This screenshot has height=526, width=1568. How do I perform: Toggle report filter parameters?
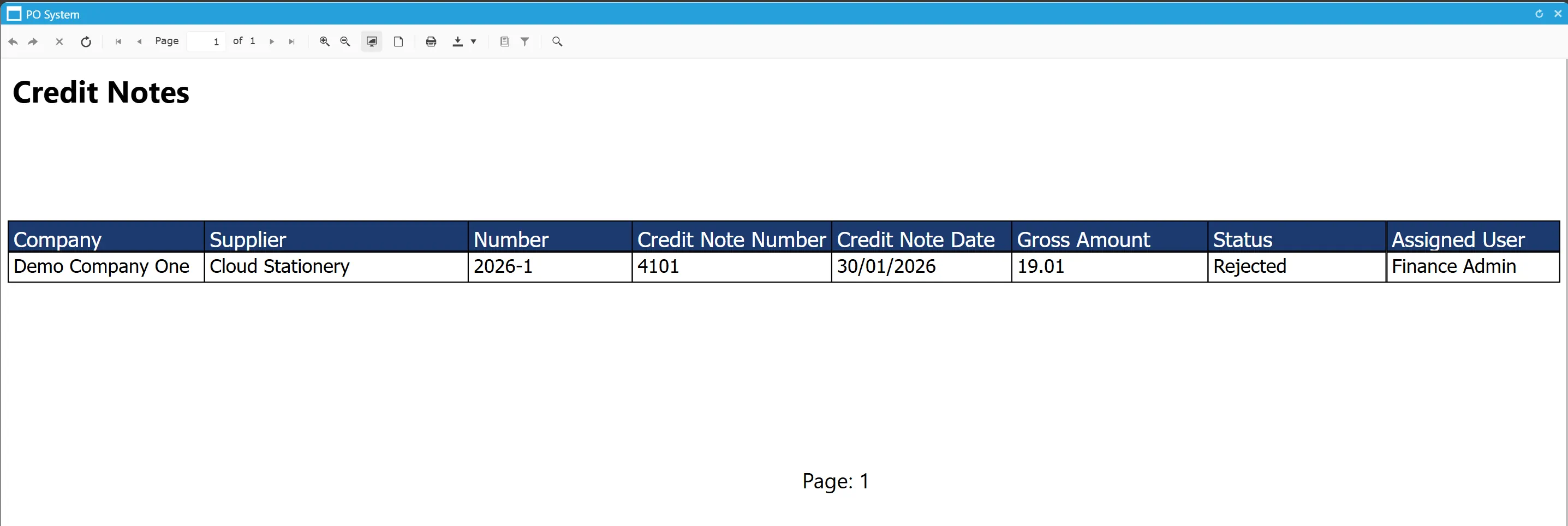pos(524,41)
